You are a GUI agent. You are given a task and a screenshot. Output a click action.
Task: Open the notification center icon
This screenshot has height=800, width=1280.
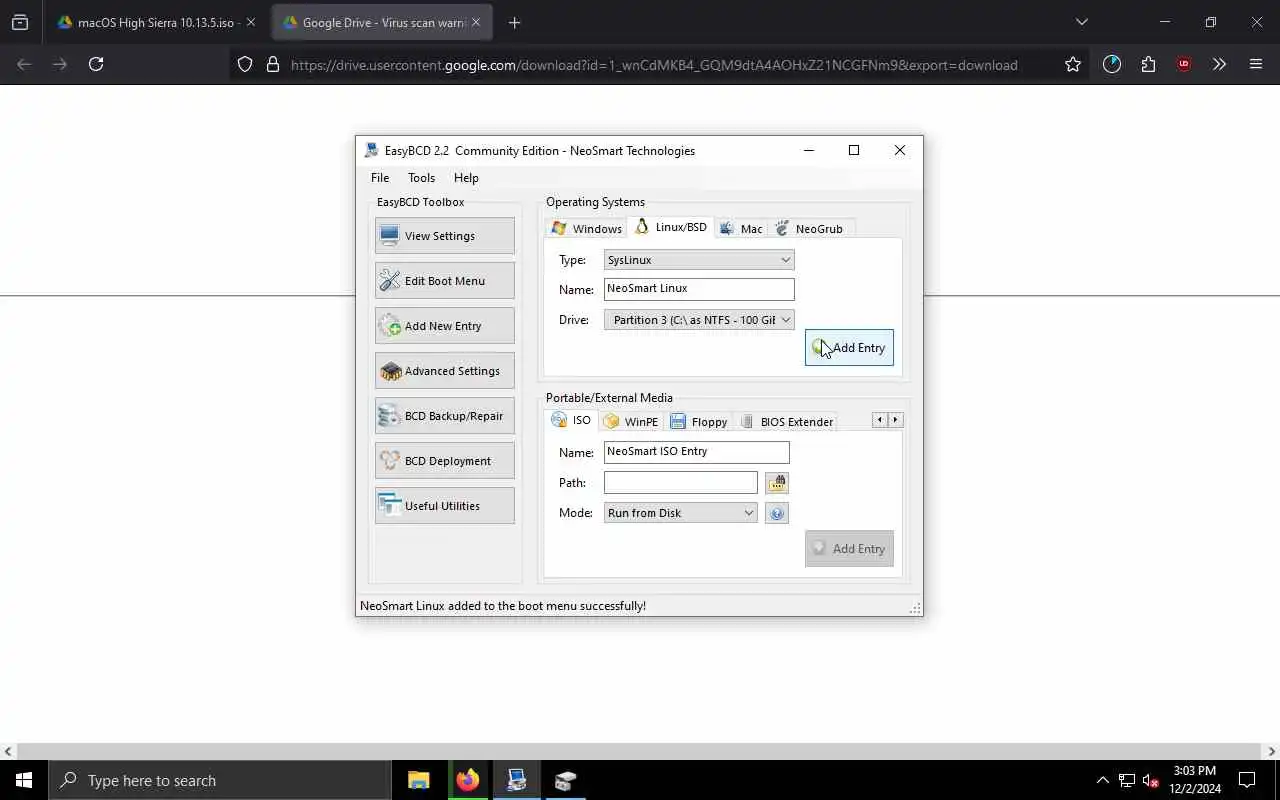click(1247, 781)
